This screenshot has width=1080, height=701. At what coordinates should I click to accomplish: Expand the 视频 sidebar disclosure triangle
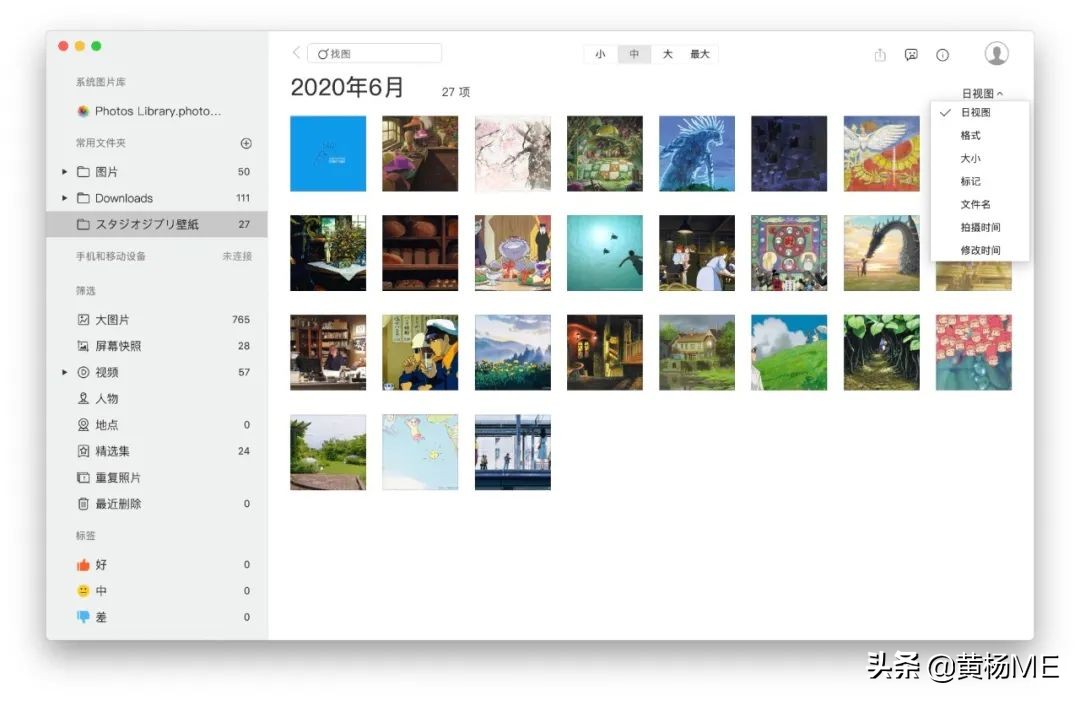(64, 371)
